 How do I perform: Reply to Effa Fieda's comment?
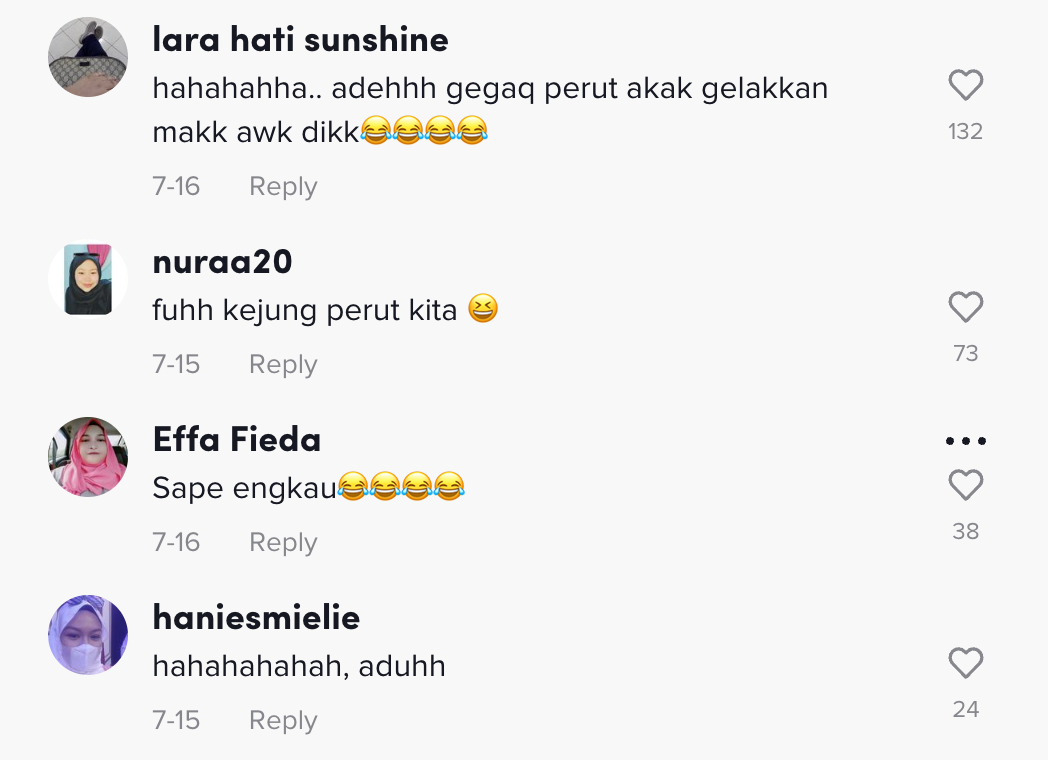(283, 543)
